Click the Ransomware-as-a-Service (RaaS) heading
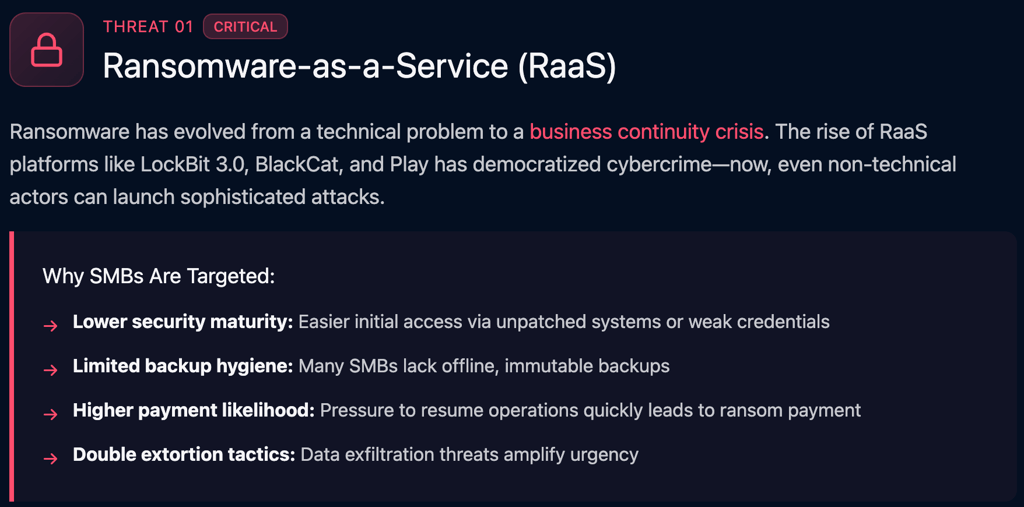 [x=359, y=65]
